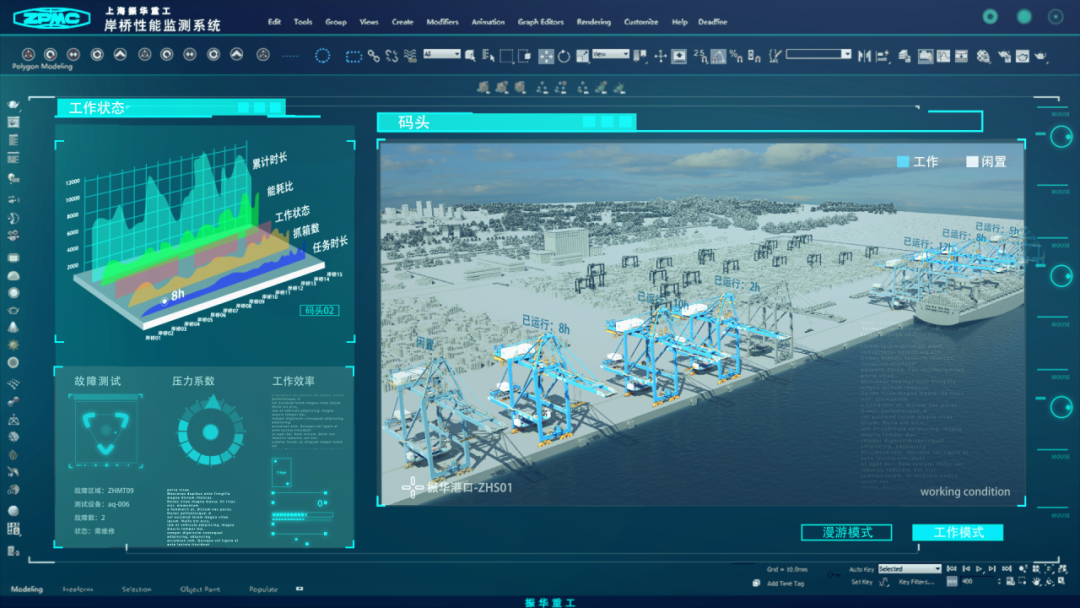Viewport: 1080px width, 608px height.
Task: Open the Graph Editors menu
Action: (540, 22)
